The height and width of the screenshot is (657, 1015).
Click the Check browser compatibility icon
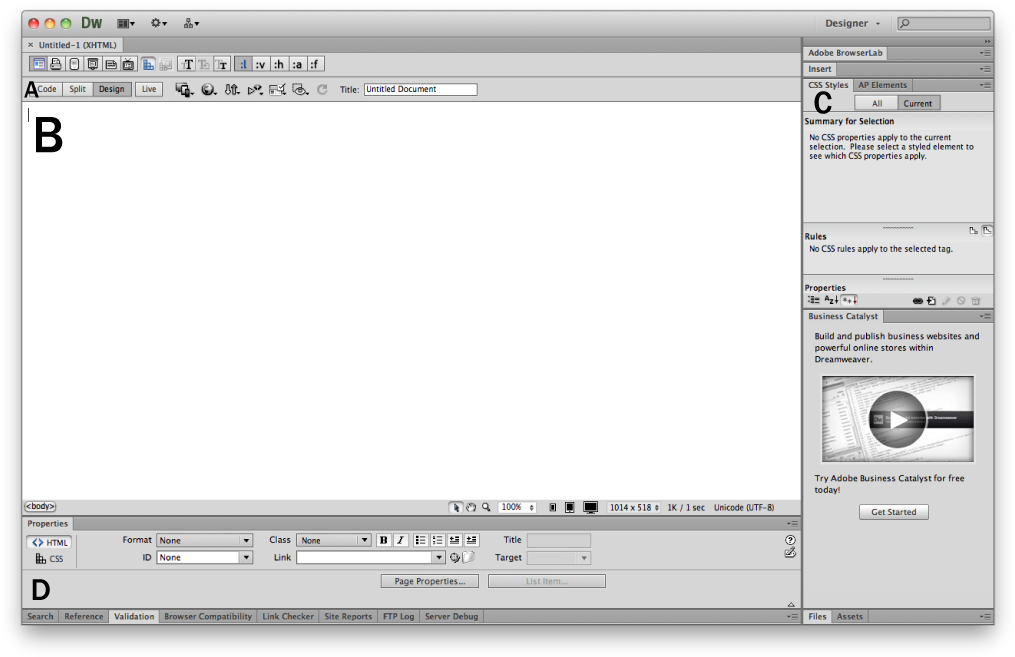tap(278, 89)
